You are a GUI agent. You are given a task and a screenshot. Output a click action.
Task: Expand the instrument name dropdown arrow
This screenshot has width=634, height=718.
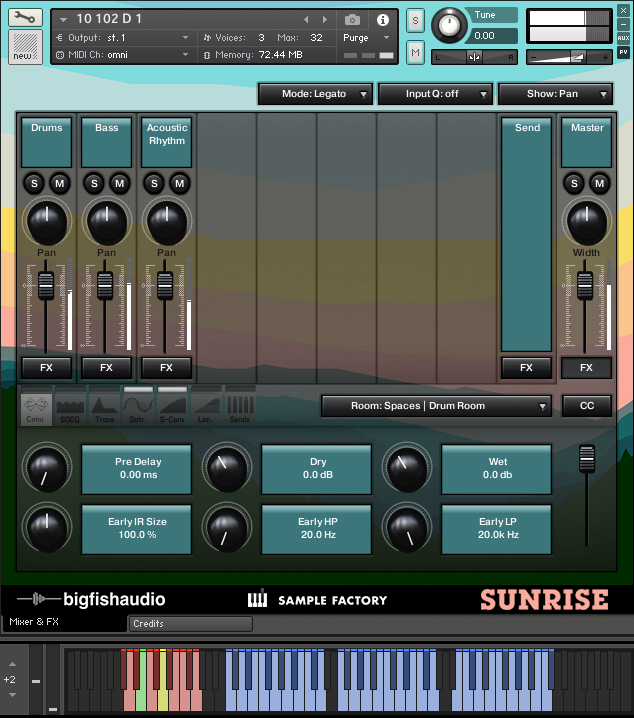tap(64, 19)
